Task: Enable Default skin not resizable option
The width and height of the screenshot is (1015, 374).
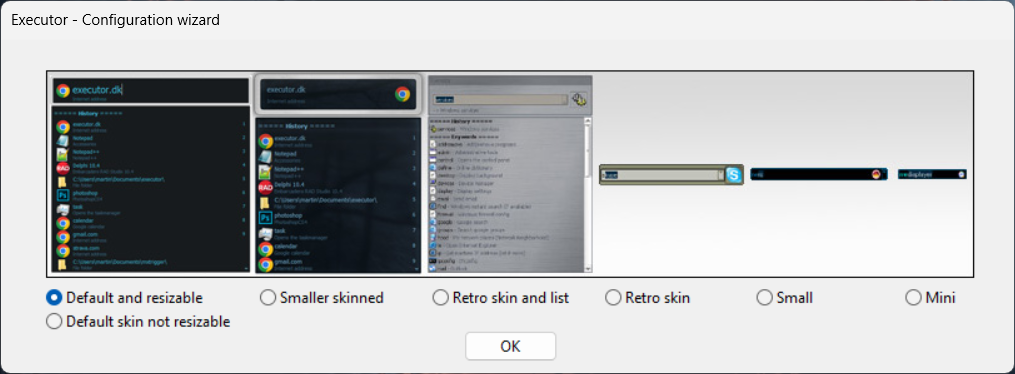Action: [139, 321]
